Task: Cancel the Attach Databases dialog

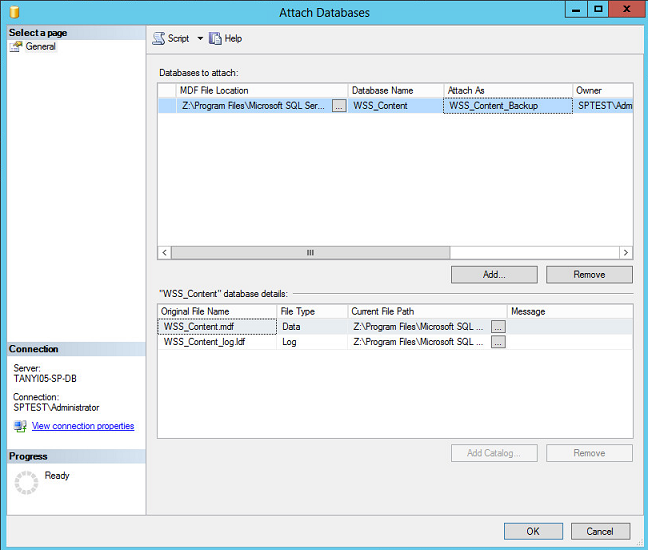Action: point(599,531)
